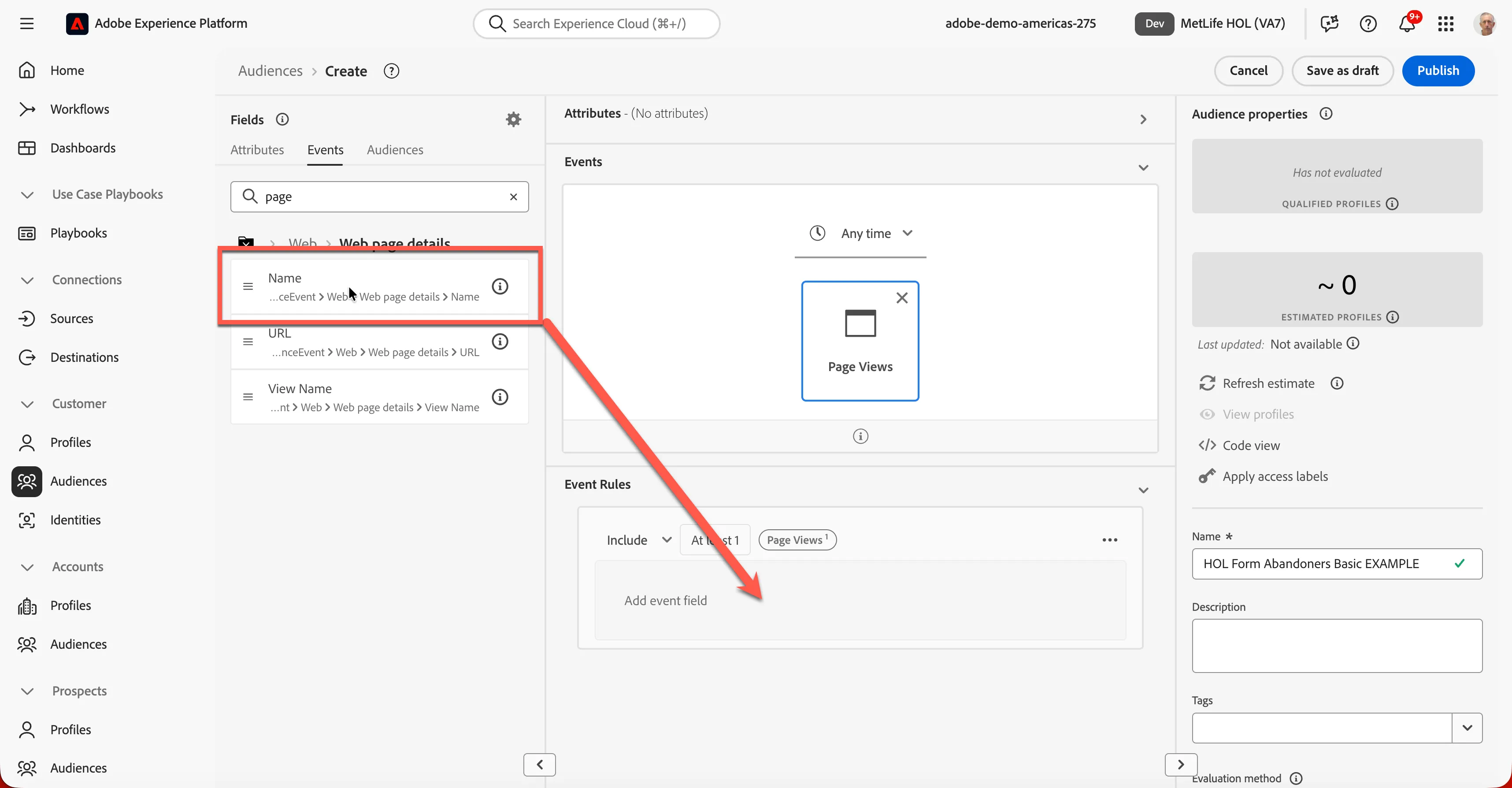Viewport: 1512px width, 788px height.
Task: Remove the Page Views event card
Action: (901, 297)
